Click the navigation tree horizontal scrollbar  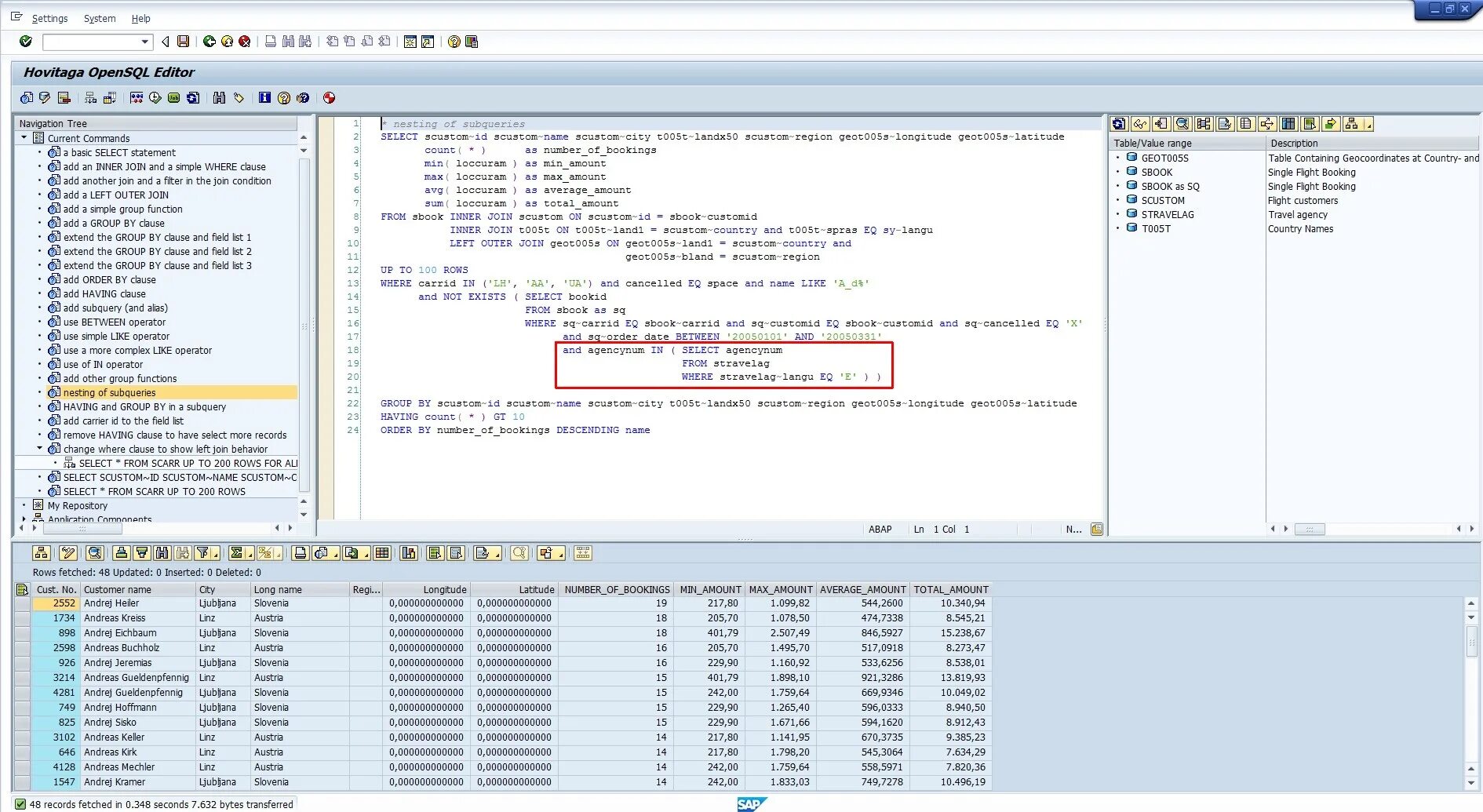[x=82, y=529]
